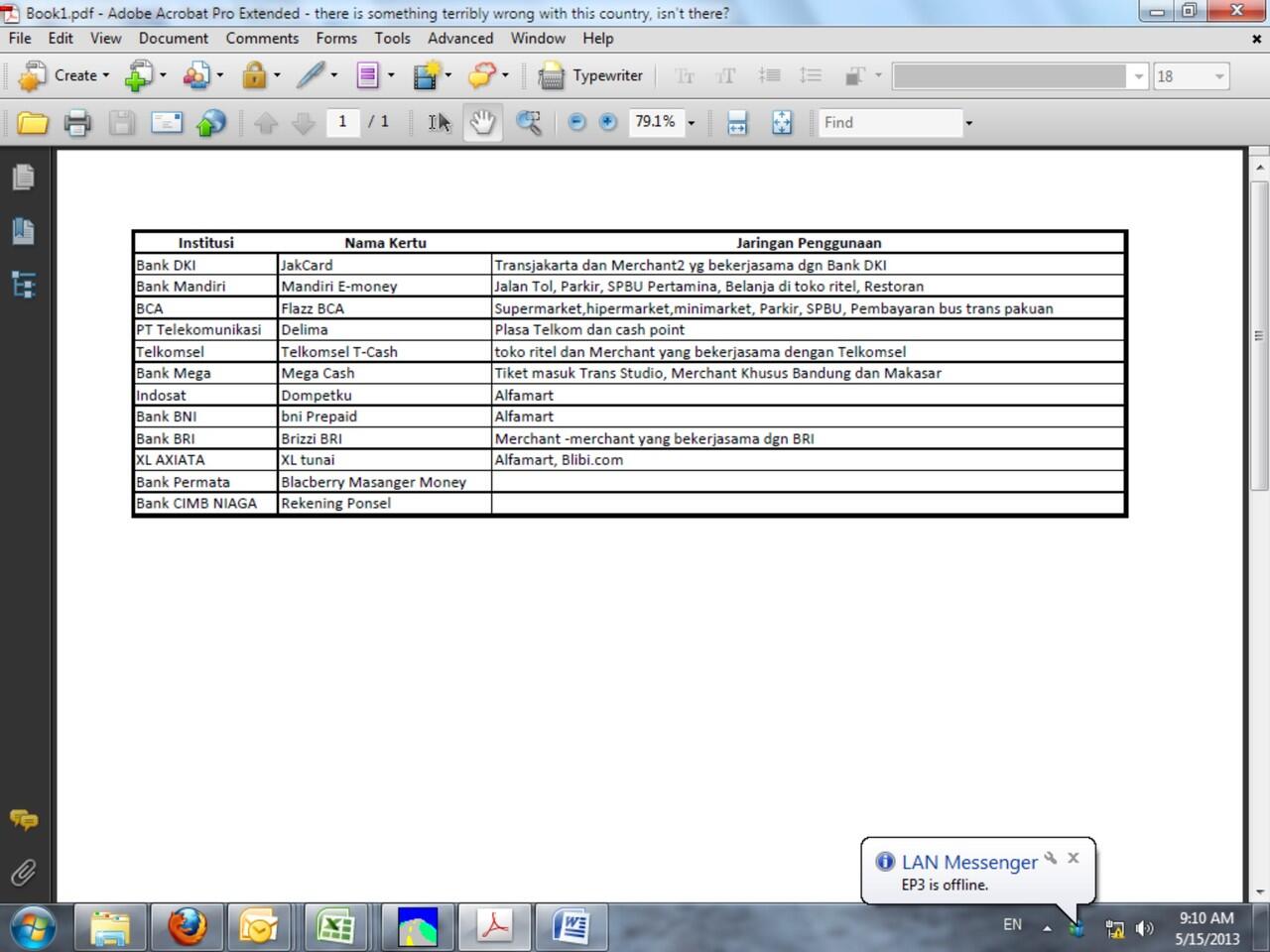Click the Upload to web icon

[210, 123]
